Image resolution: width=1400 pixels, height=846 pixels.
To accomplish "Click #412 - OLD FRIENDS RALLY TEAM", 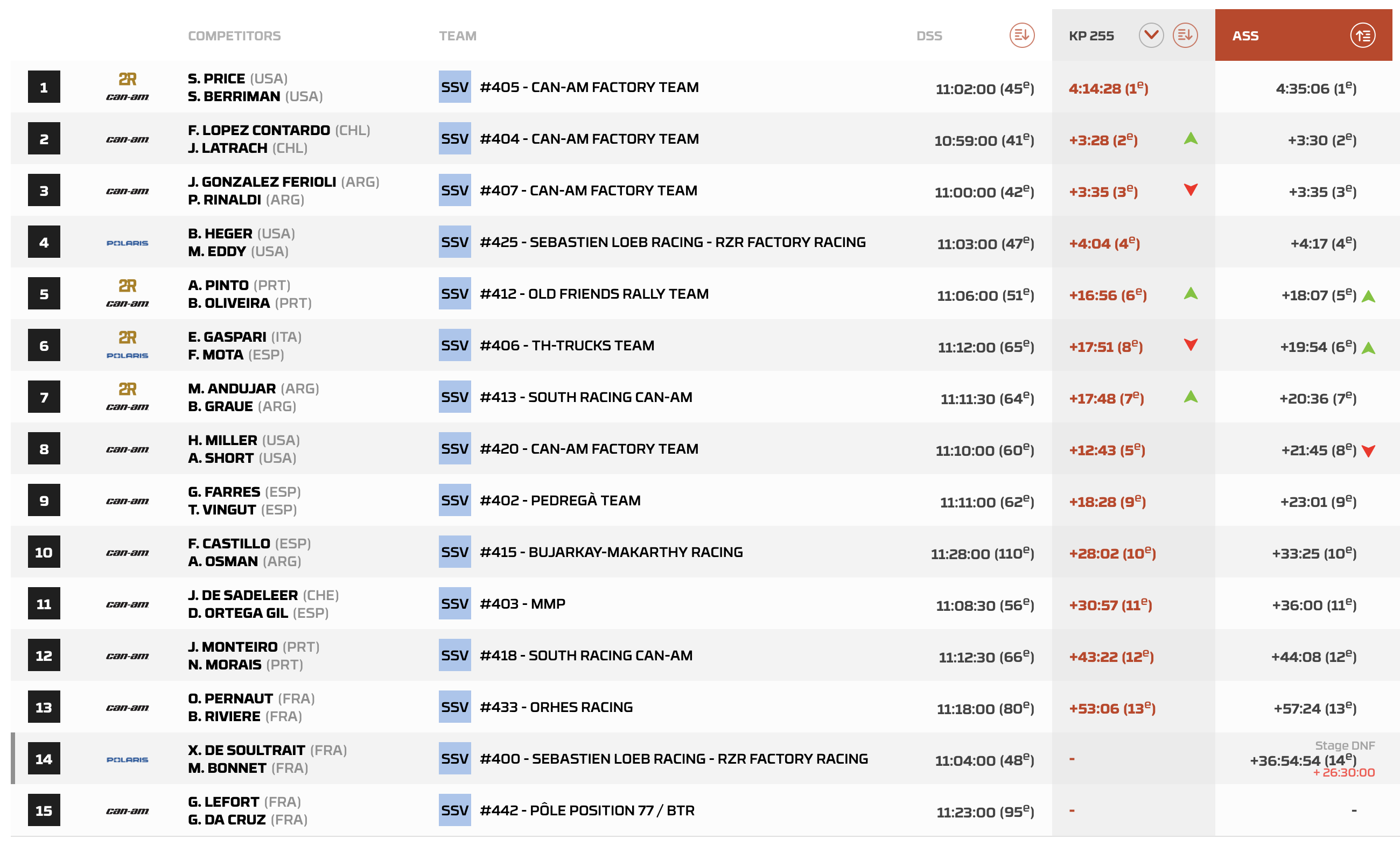I will coord(594,293).
